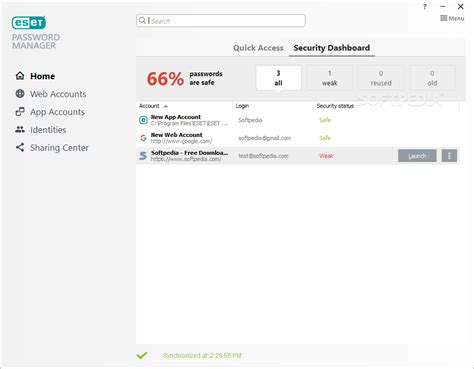
Task: Open the Menu text label
Action: click(x=456, y=18)
